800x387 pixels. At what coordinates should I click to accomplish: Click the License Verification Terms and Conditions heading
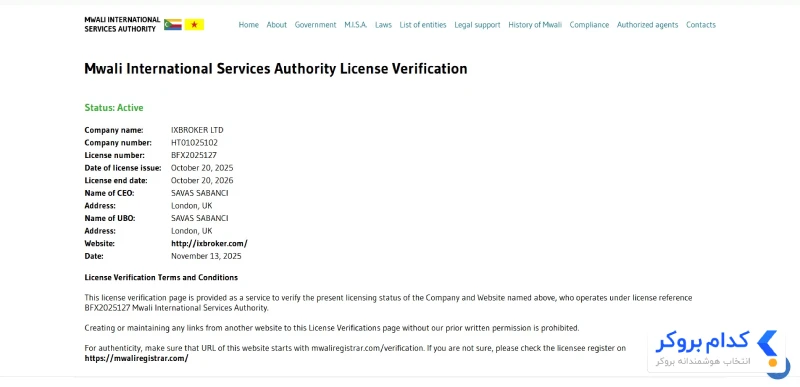[x=161, y=278]
